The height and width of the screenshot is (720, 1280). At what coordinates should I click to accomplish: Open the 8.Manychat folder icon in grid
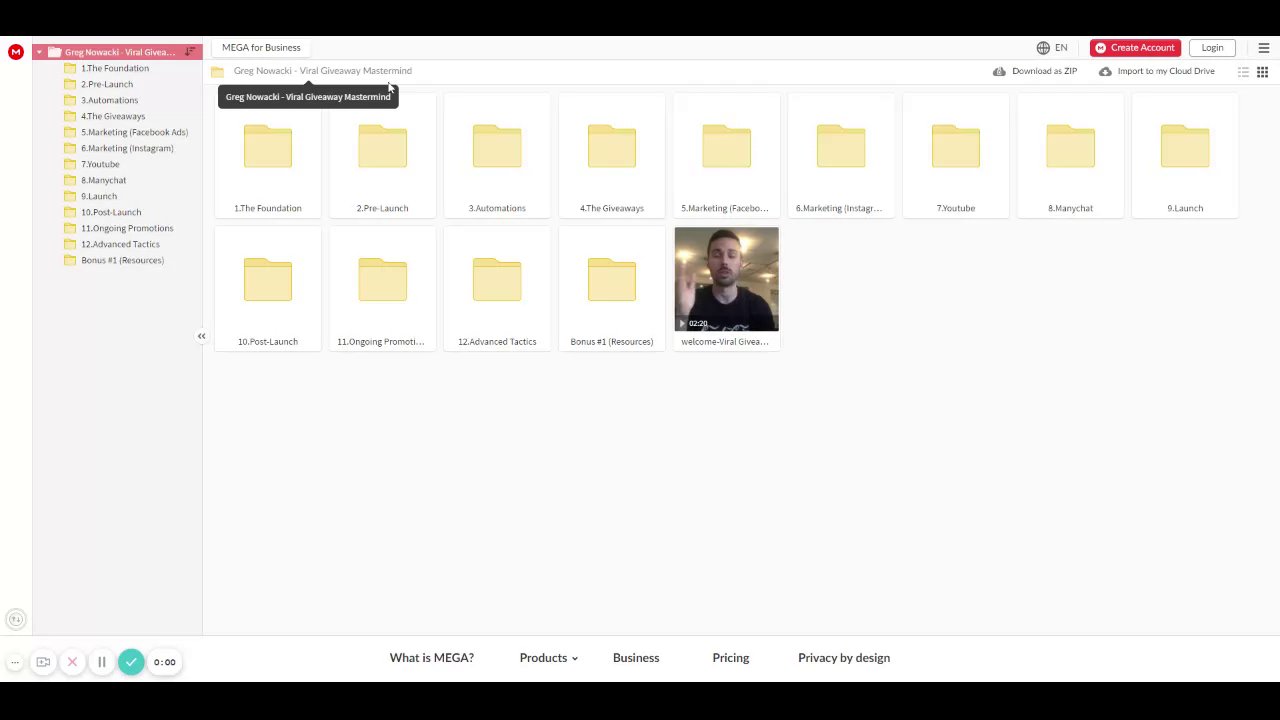point(1070,146)
